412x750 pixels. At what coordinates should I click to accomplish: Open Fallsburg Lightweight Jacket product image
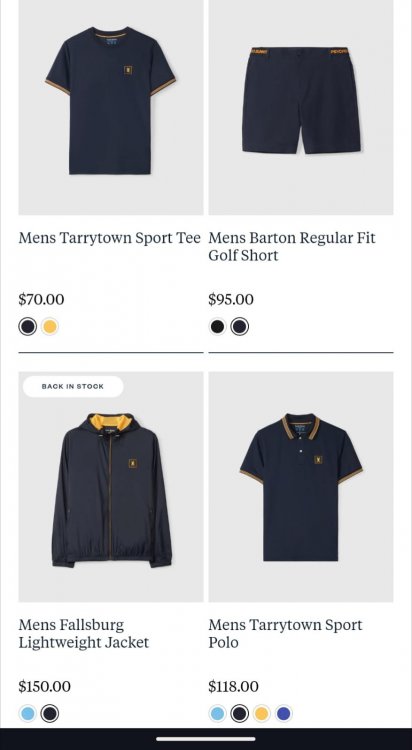point(111,487)
